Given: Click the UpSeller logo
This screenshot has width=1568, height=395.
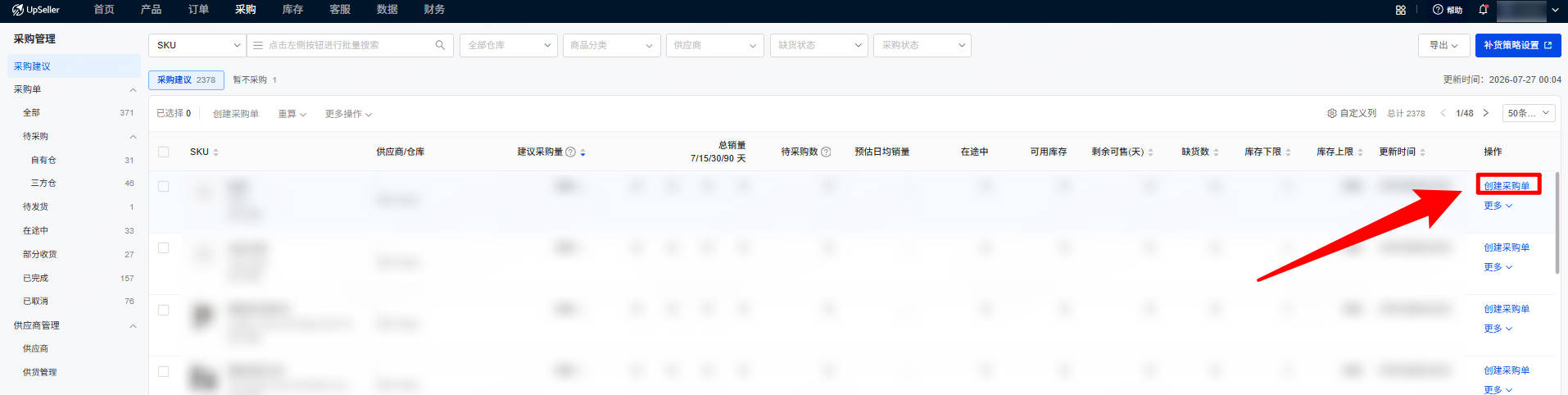Looking at the screenshot, I should [x=36, y=10].
